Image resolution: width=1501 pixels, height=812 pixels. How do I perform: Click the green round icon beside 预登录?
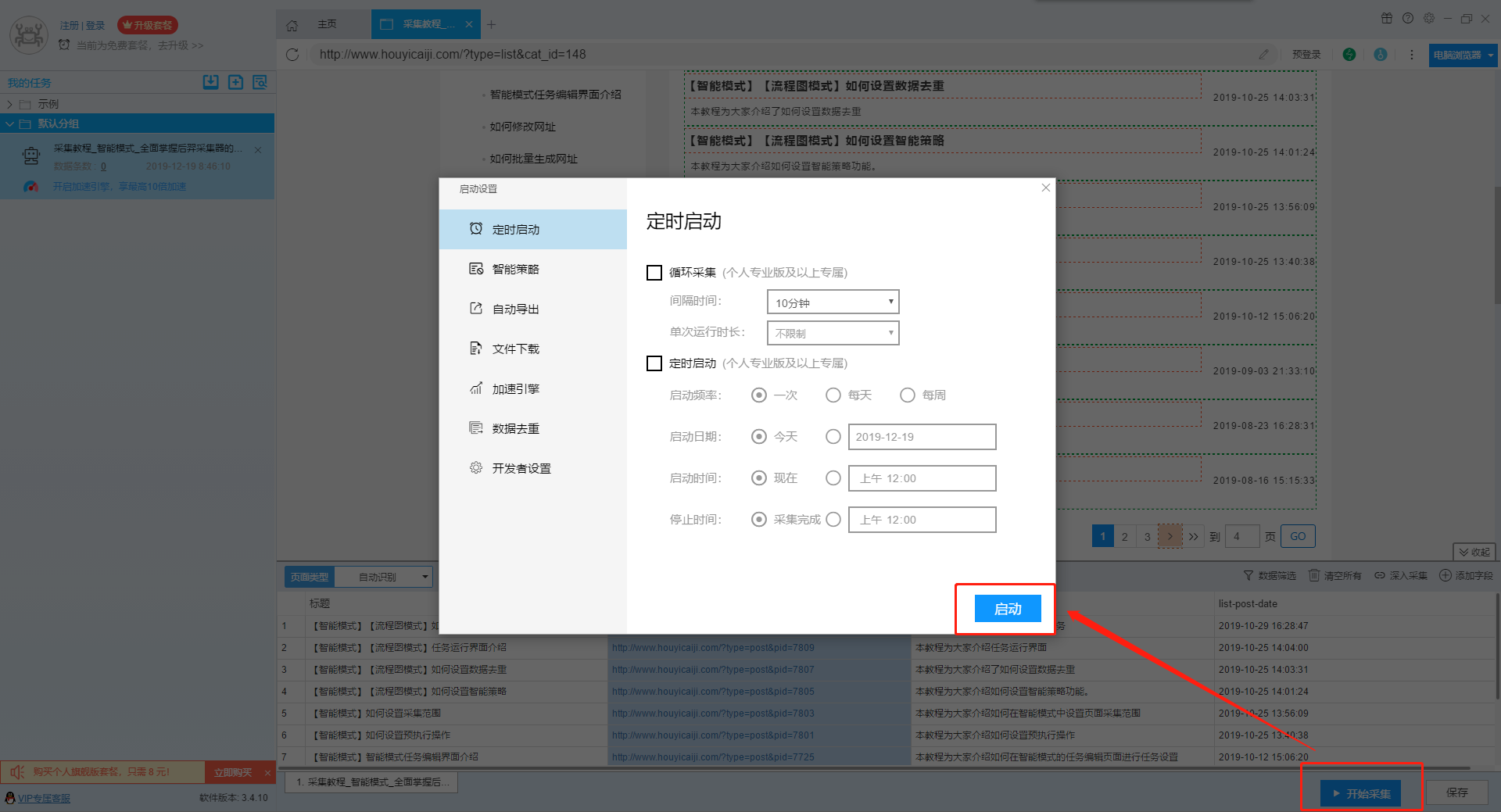click(1349, 54)
